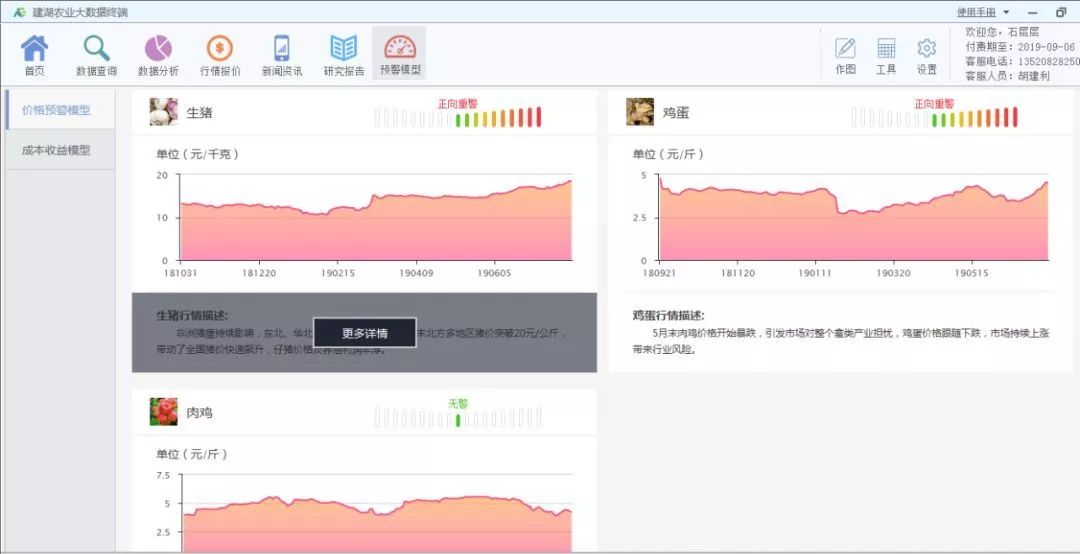Switch to 价格预警模型 tab
Image resolution: width=1080 pixels, height=554 pixels.
60,110
